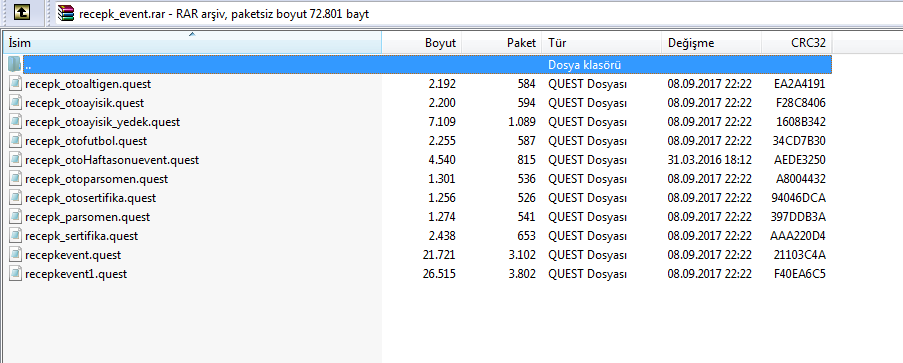
Task: Click size value 26.515
Action: click(x=439, y=274)
